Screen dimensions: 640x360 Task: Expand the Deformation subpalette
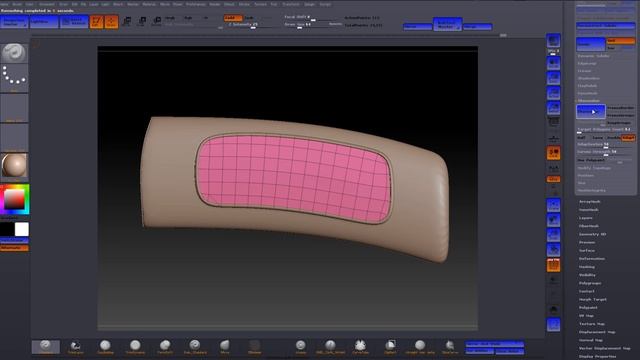pos(592,259)
